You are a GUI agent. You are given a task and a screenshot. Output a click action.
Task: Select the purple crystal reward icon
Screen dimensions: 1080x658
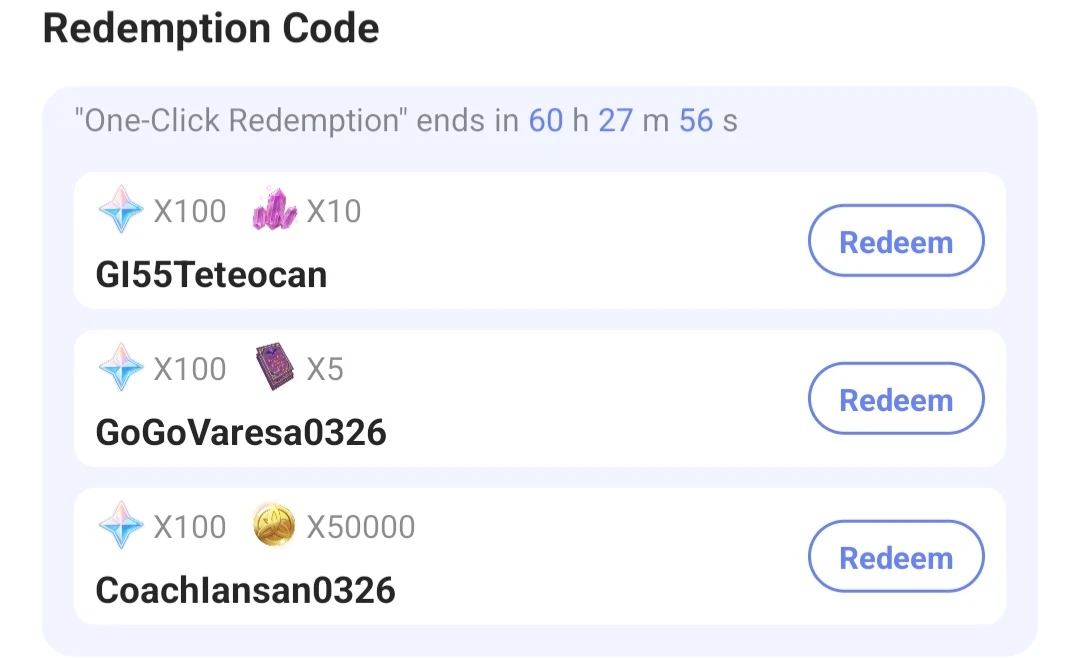click(x=274, y=210)
